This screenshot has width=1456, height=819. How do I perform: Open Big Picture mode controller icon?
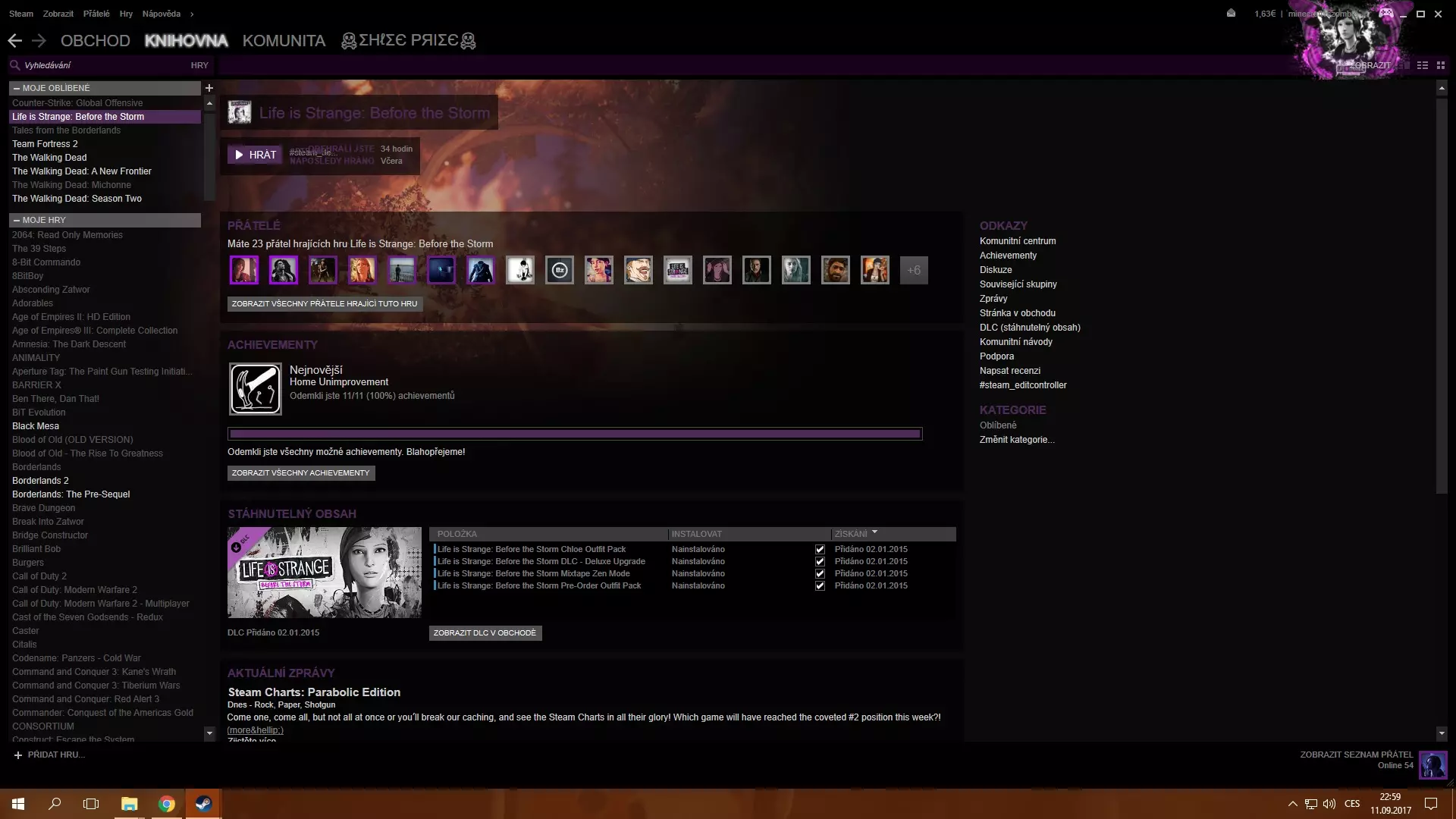click(1385, 13)
